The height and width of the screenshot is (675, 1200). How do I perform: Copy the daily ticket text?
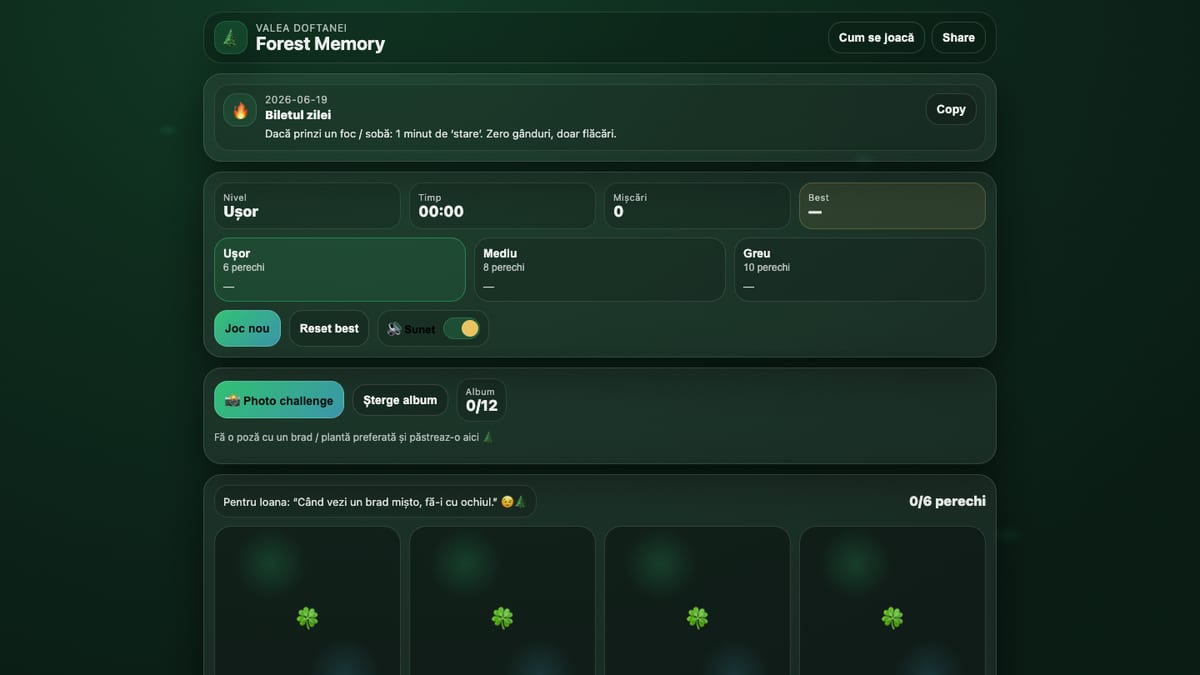pos(951,110)
